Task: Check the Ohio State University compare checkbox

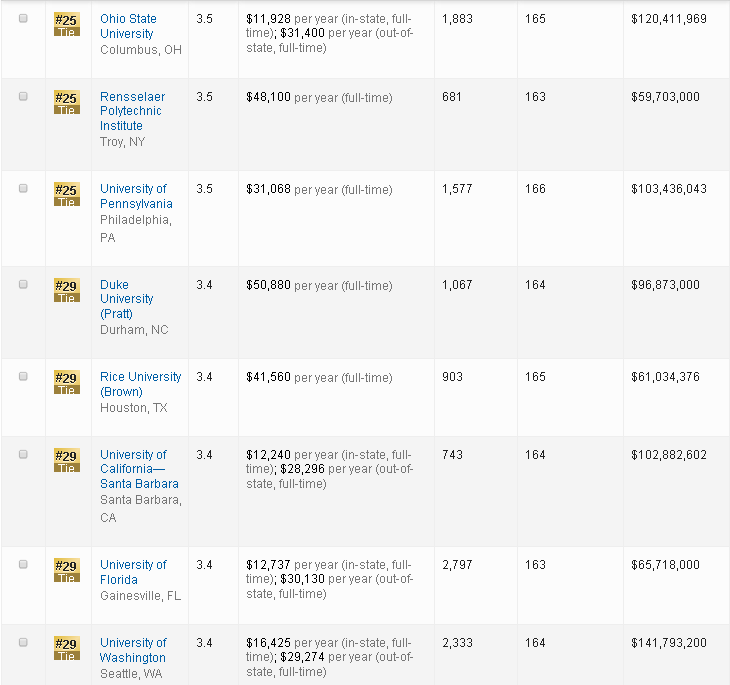Action: point(24,19)
